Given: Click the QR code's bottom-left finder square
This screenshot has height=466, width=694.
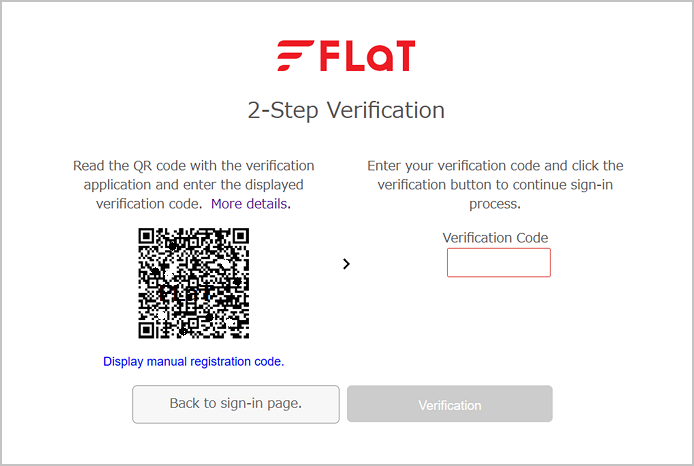Looking at the screenshot, I should click(x=146, y=331).
